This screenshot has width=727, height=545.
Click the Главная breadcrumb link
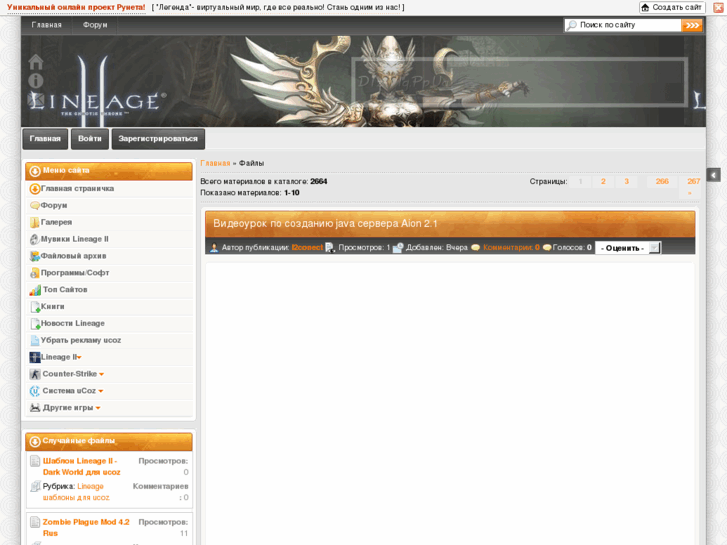(x=215, y=163)
